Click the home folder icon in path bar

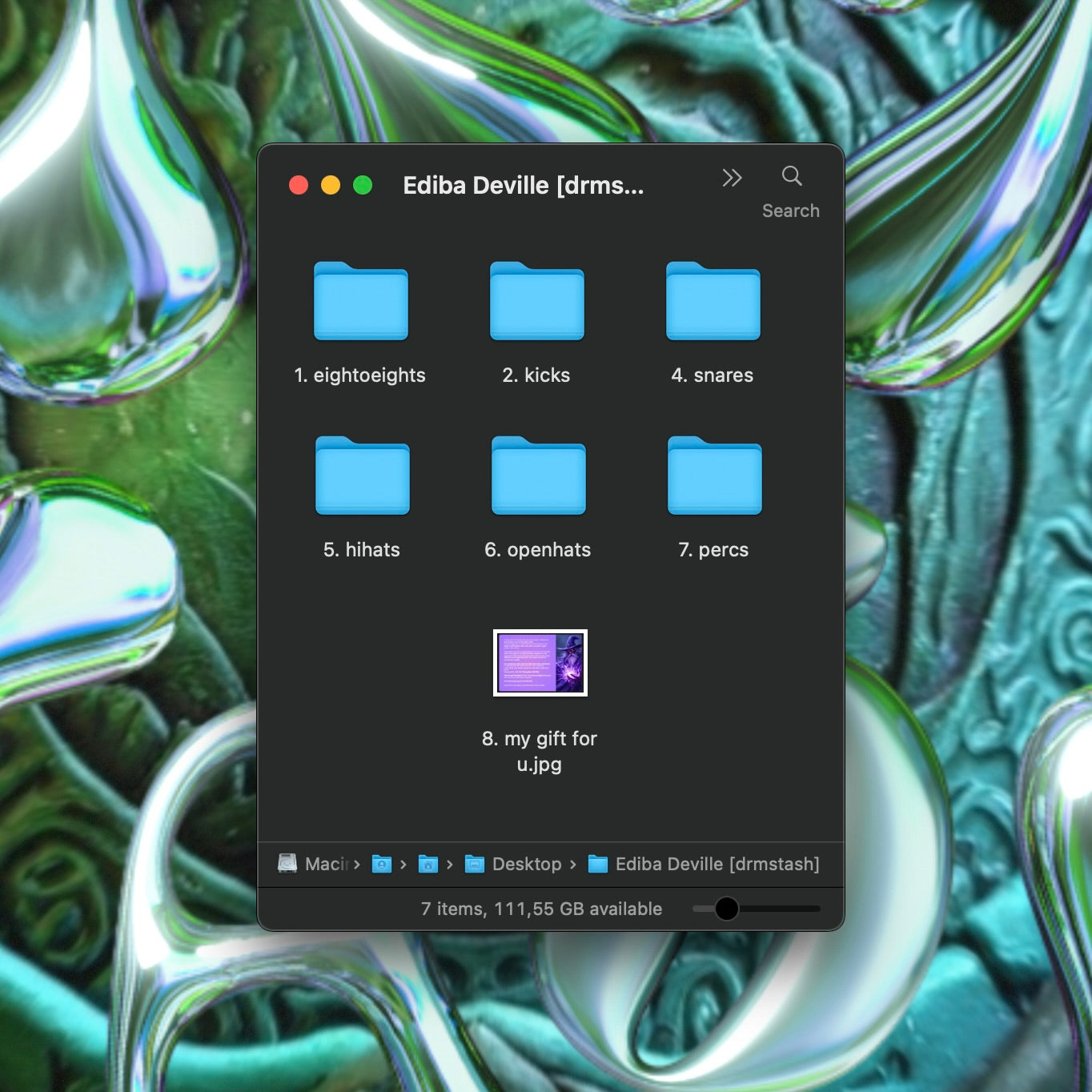click(x=428, y=864)
